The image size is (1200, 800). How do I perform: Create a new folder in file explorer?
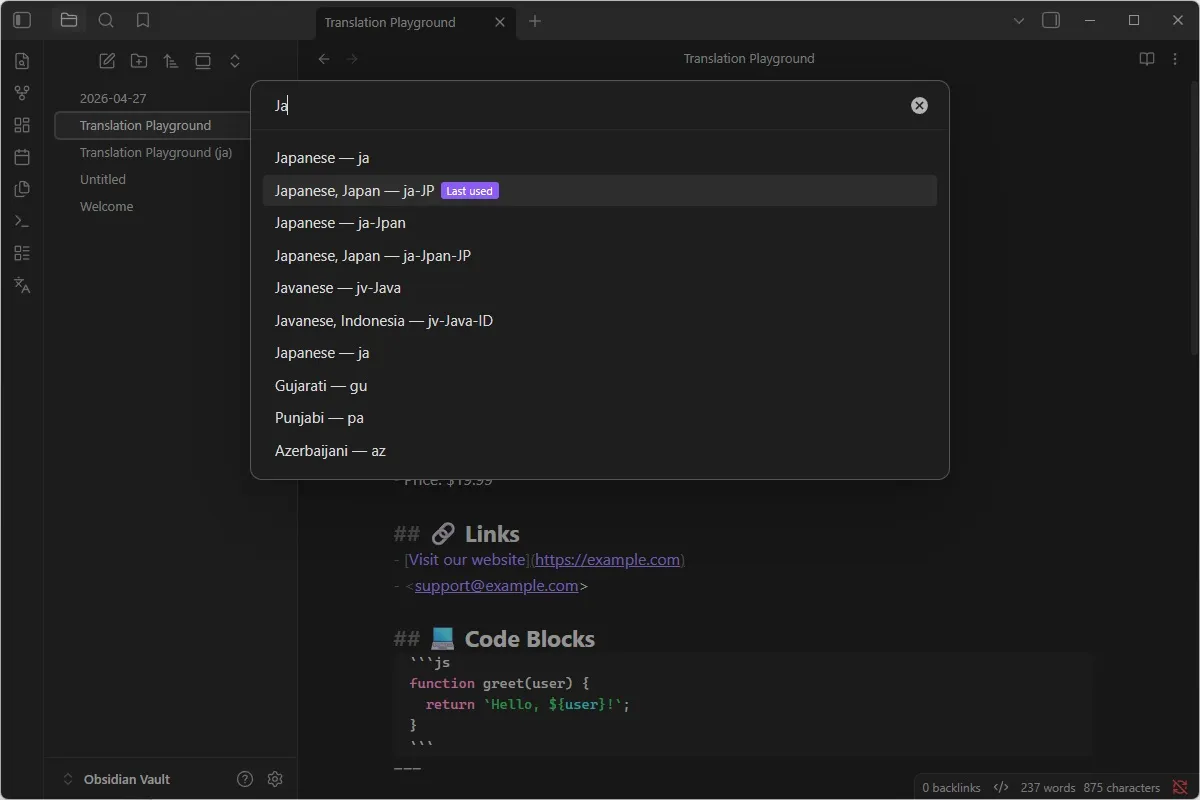pos(139,61)
